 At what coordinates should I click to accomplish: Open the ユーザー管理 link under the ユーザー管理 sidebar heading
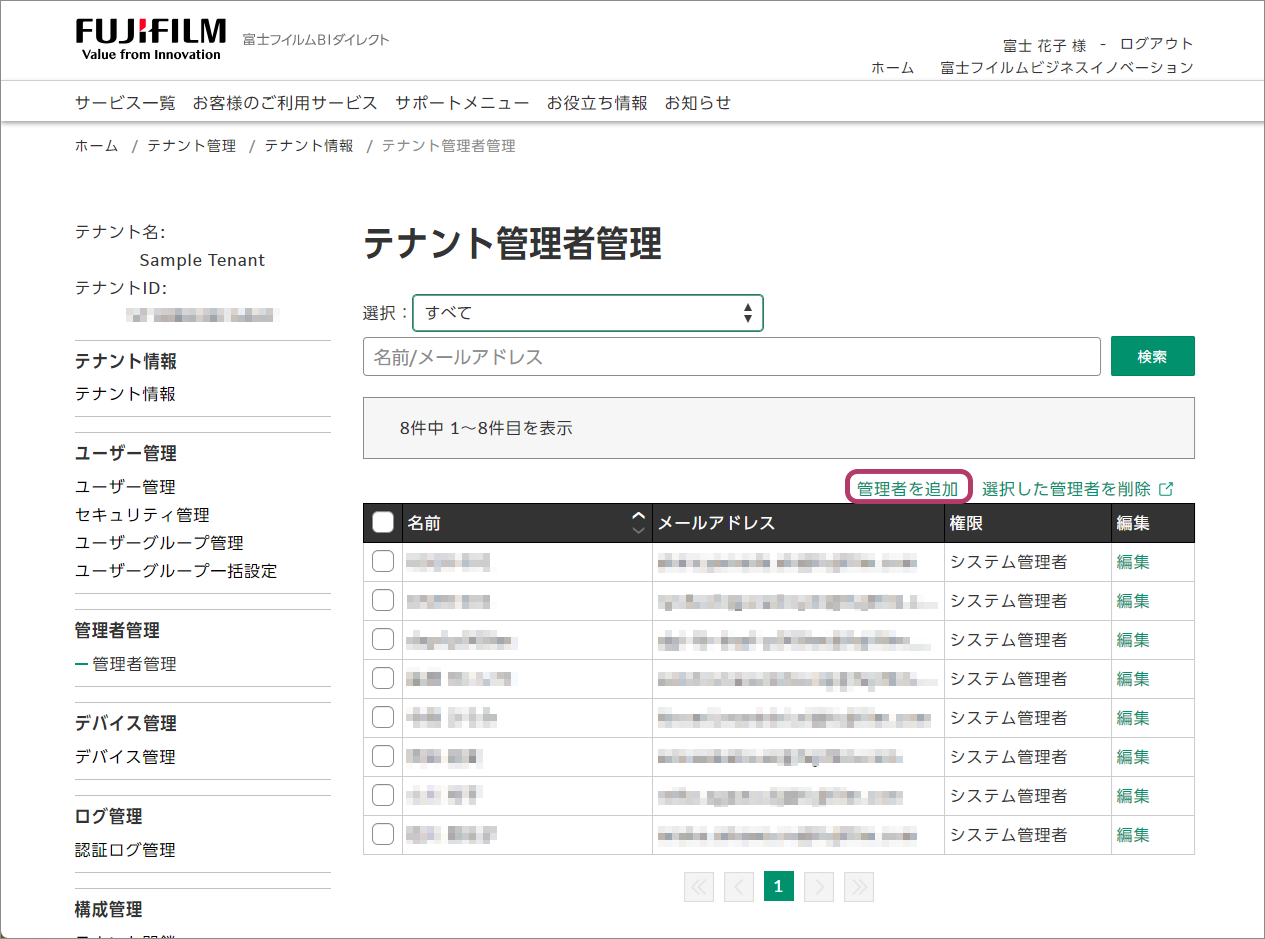(125, 487)
